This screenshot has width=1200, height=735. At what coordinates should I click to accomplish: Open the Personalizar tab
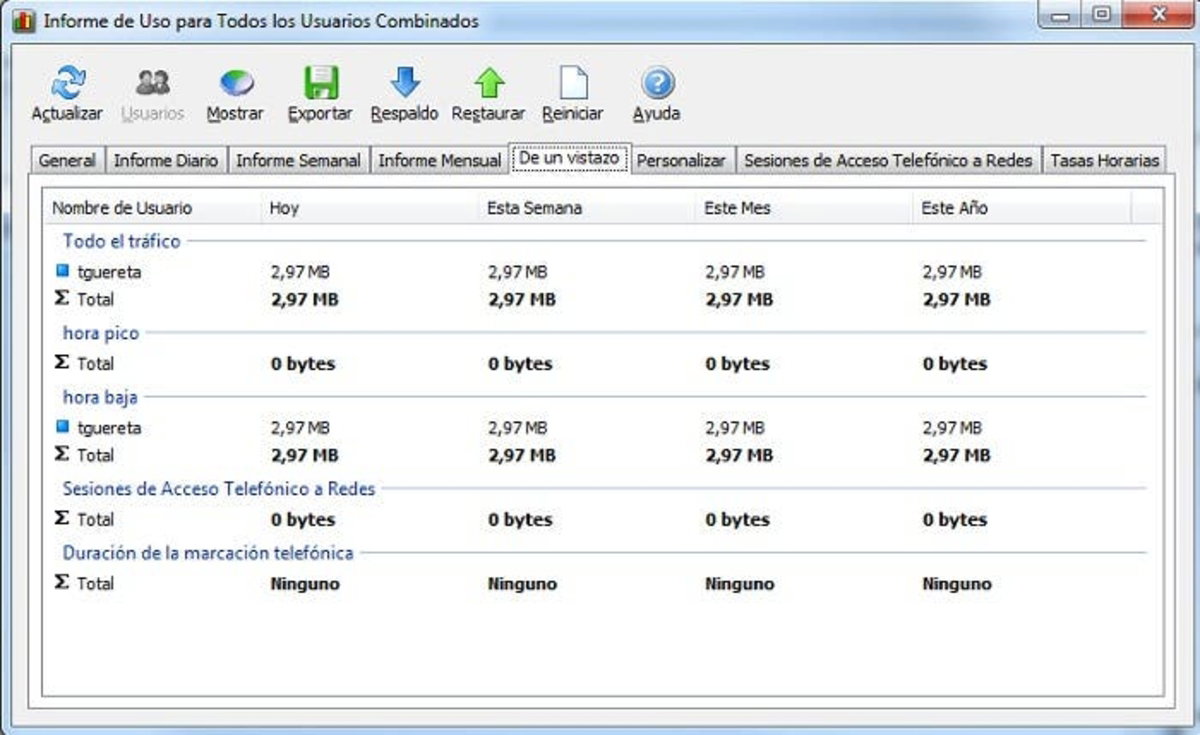[x=681, y=160]
